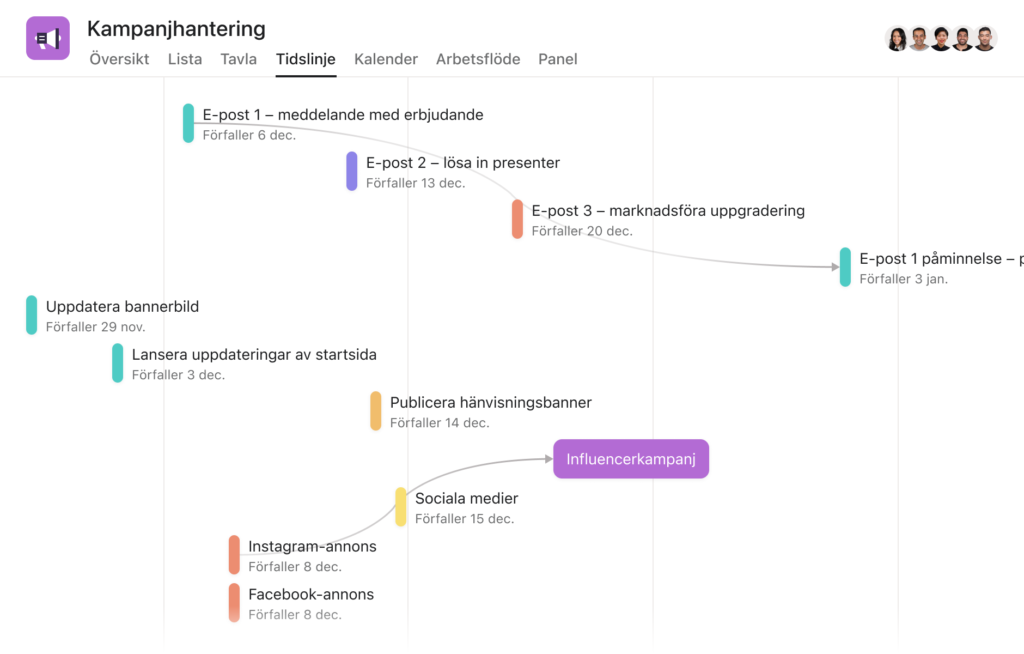Open the Facebook-annons task
1024x654 pixels.
pos(311,595)
